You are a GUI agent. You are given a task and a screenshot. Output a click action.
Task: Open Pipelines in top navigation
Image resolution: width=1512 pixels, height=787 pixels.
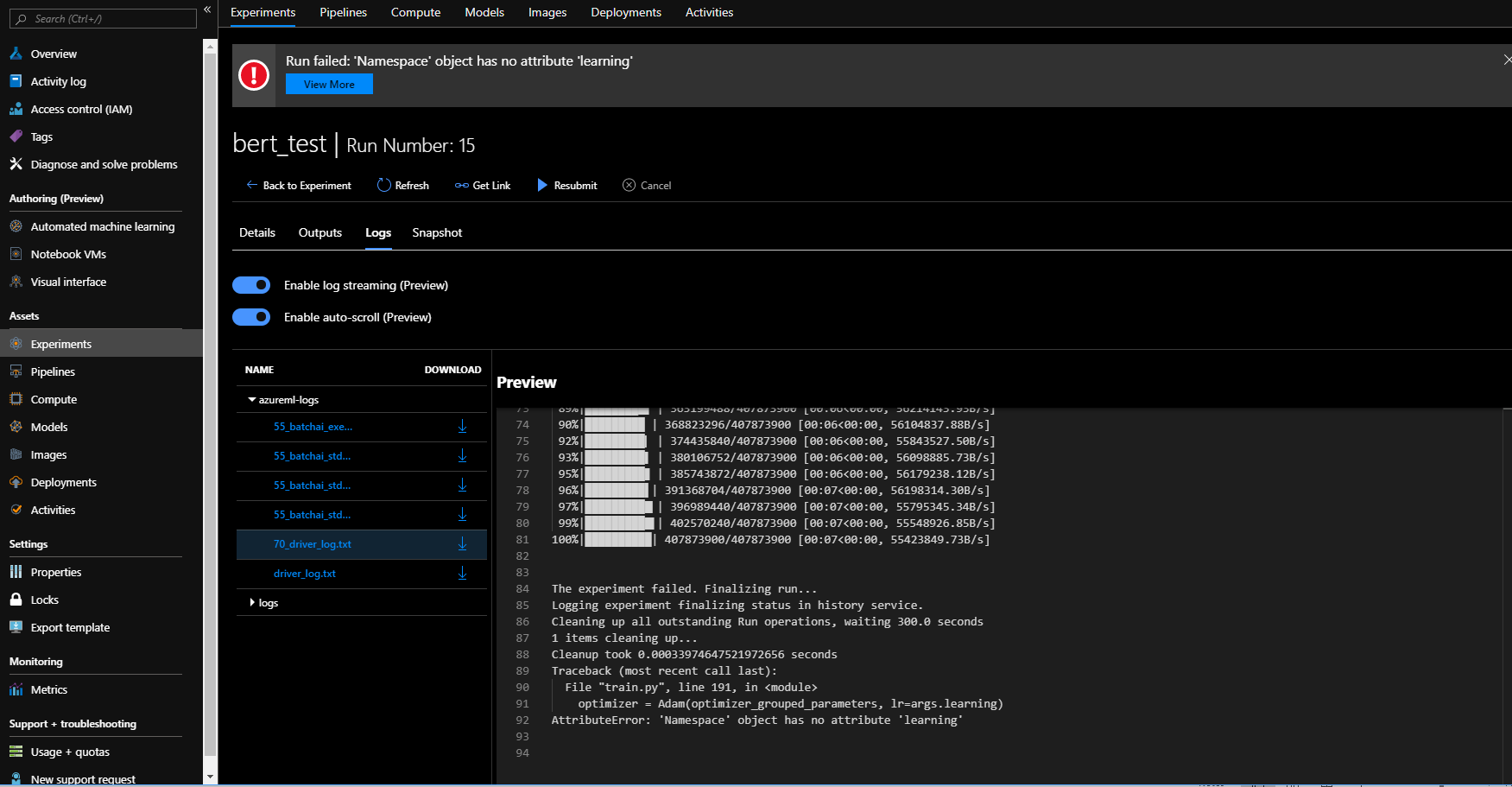coord(343,12)
